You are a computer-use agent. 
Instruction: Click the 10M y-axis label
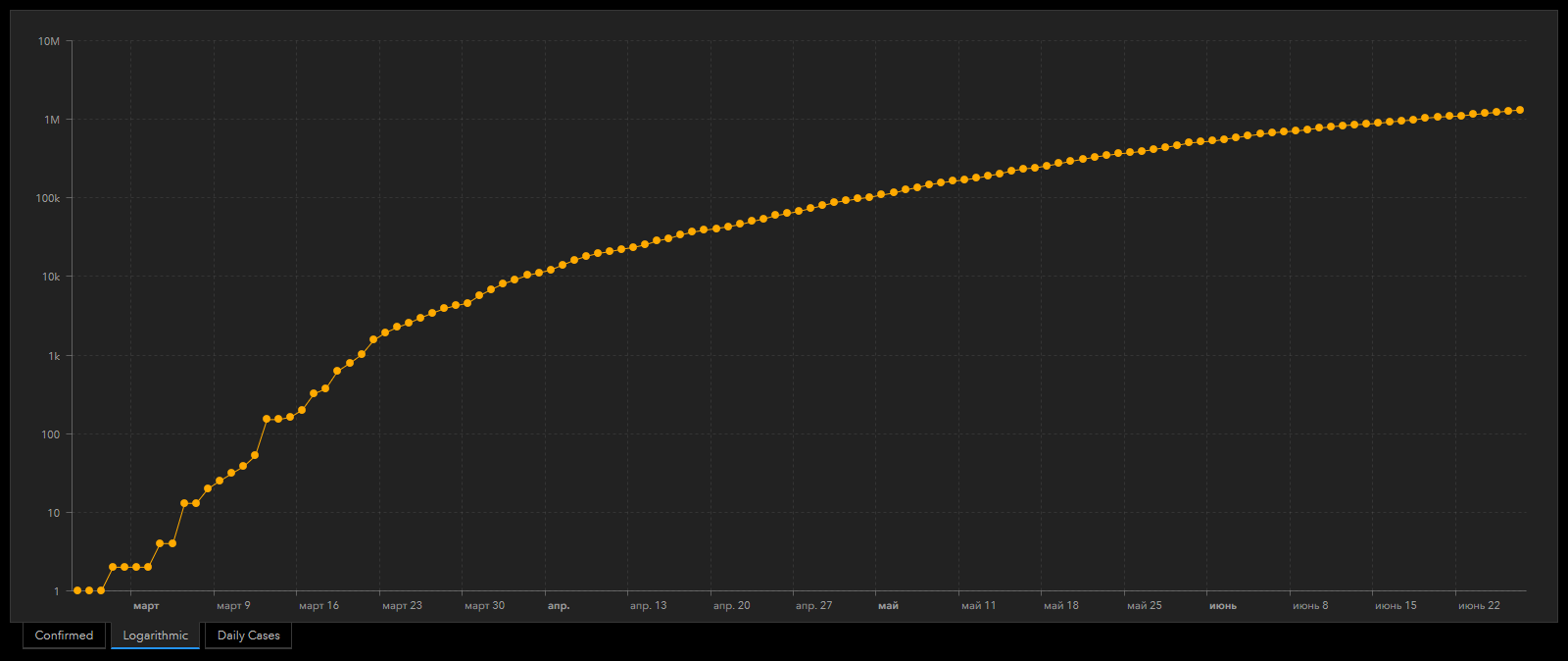[x=49, y=41]
